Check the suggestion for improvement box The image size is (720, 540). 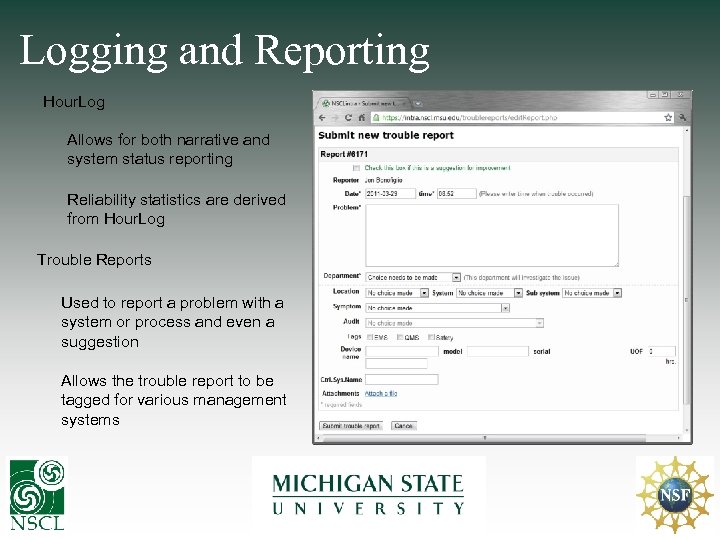(356, 168)
